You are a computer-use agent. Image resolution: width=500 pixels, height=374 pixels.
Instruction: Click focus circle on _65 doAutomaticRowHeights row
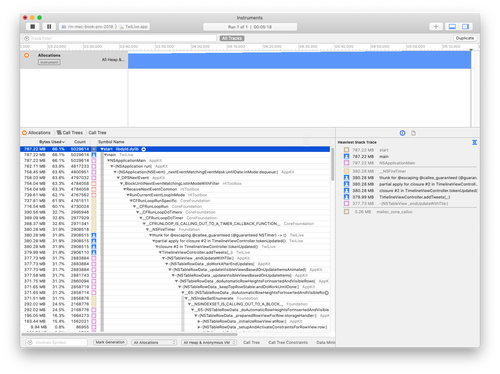tap(327, 293)
